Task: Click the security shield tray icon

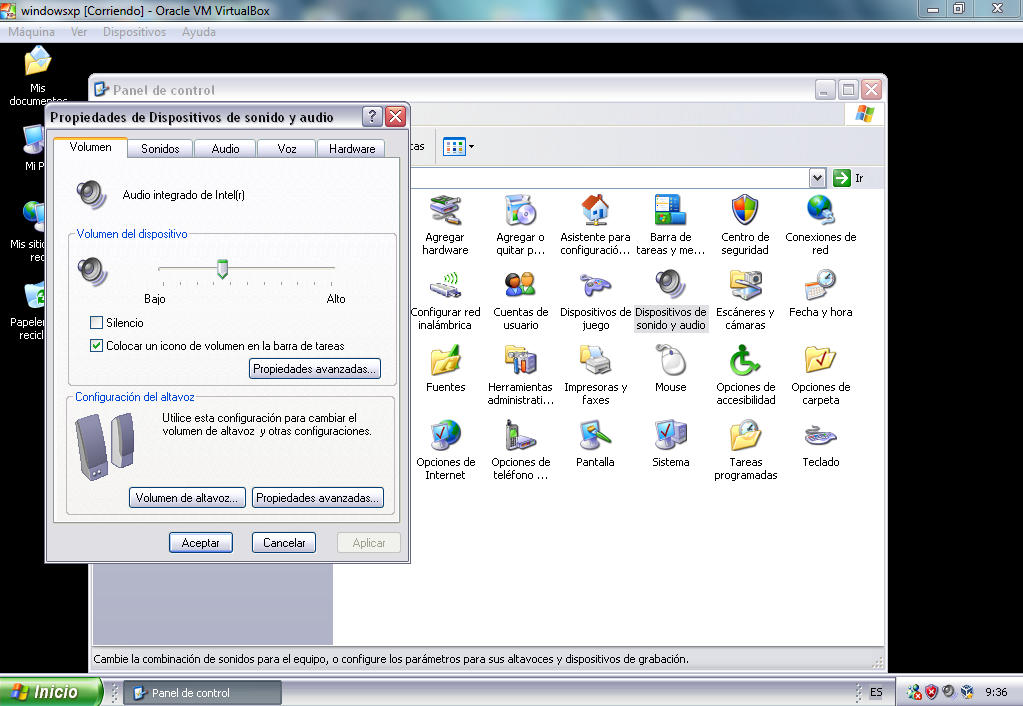Action: click(x=932, y=692)
